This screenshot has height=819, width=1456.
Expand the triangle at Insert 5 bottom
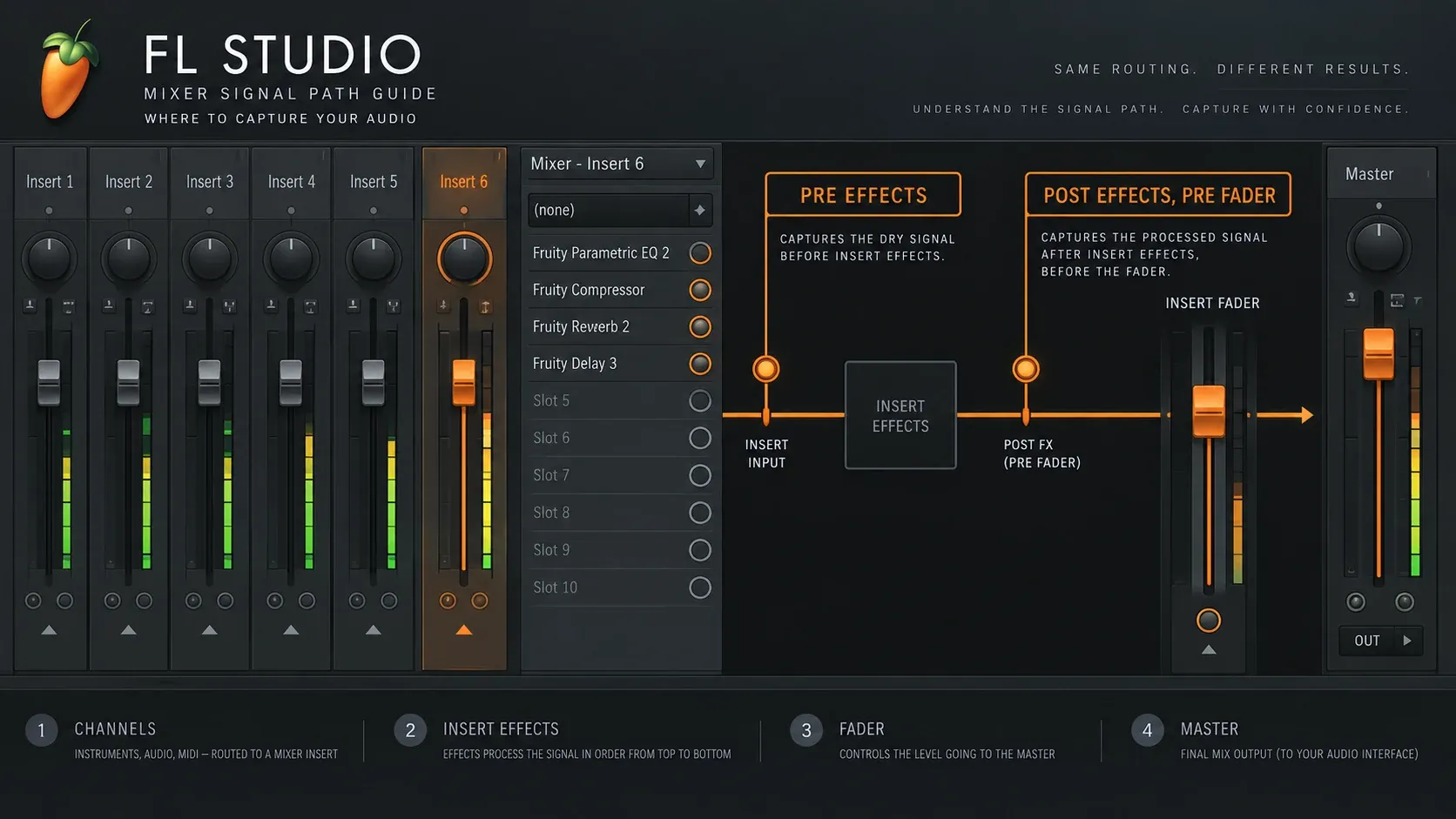374,630
